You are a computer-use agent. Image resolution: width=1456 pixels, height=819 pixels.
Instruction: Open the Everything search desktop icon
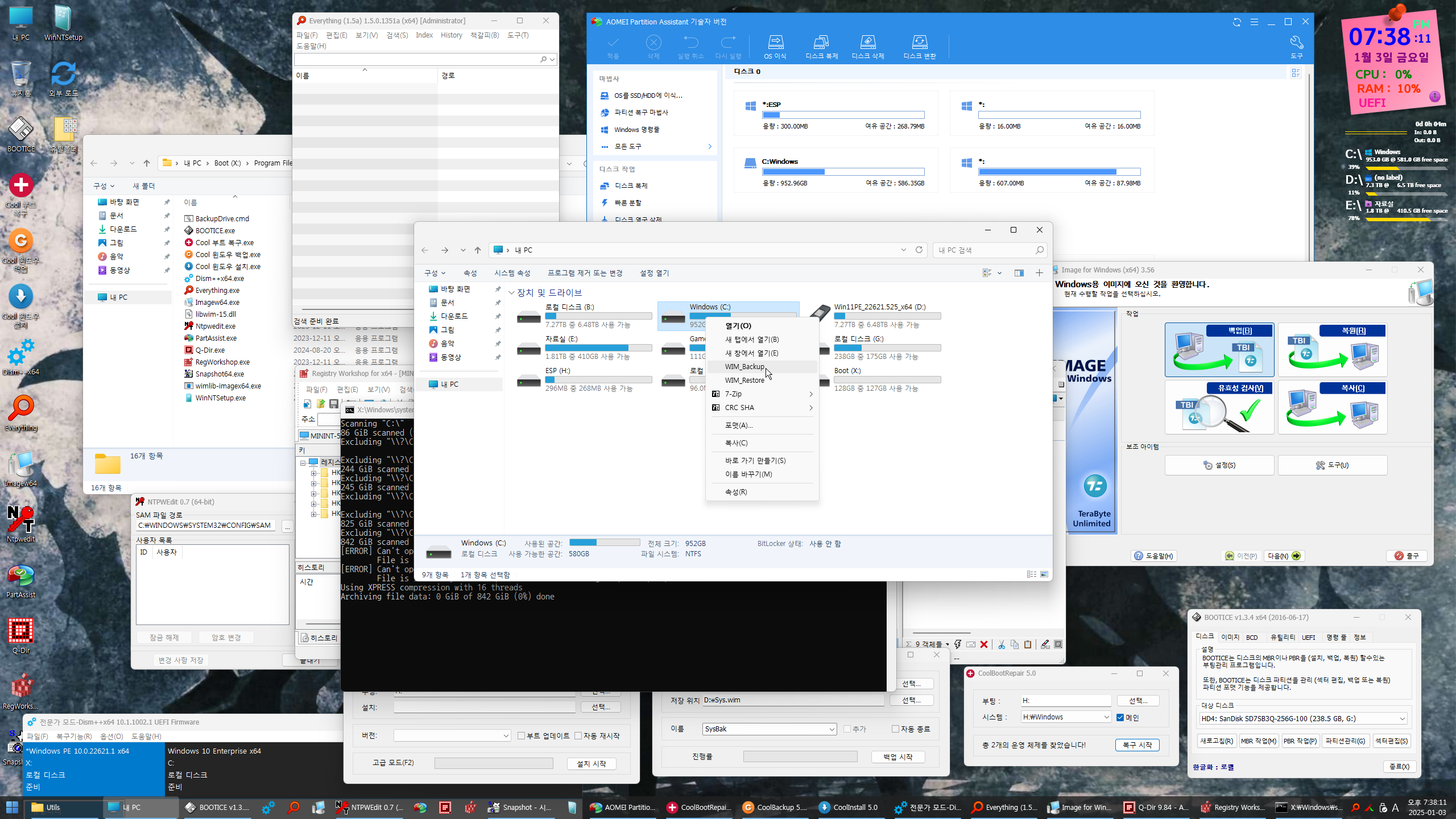click(21, 413)
